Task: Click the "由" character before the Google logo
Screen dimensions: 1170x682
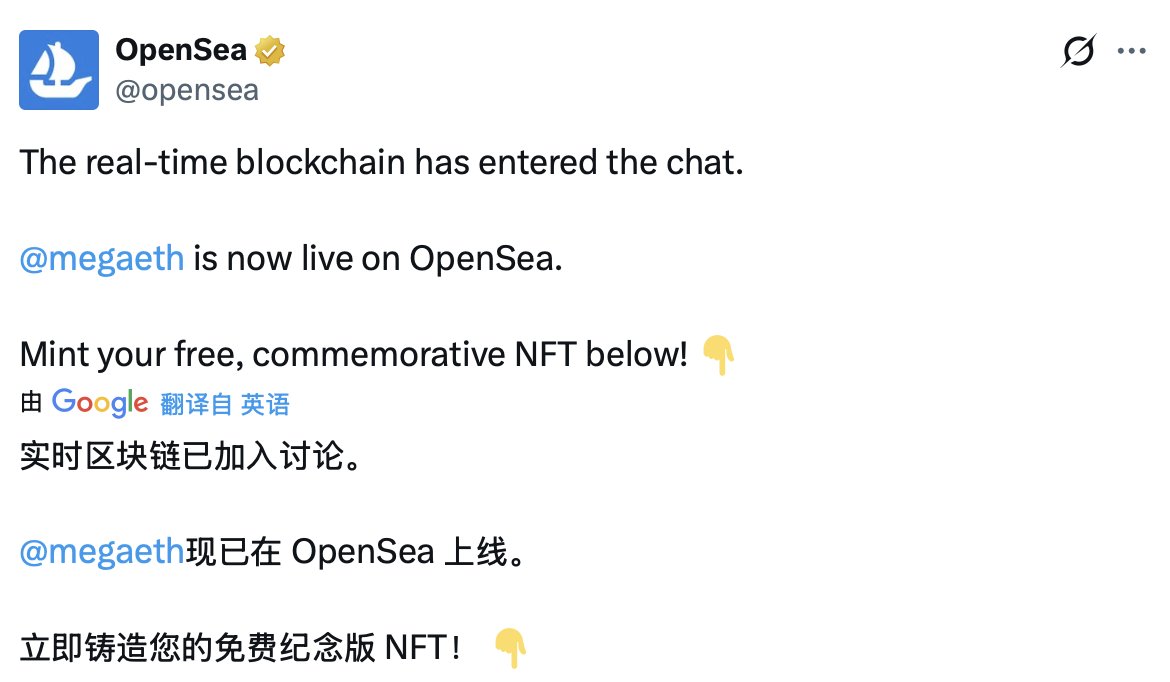Action: click(x=31, y=404)
